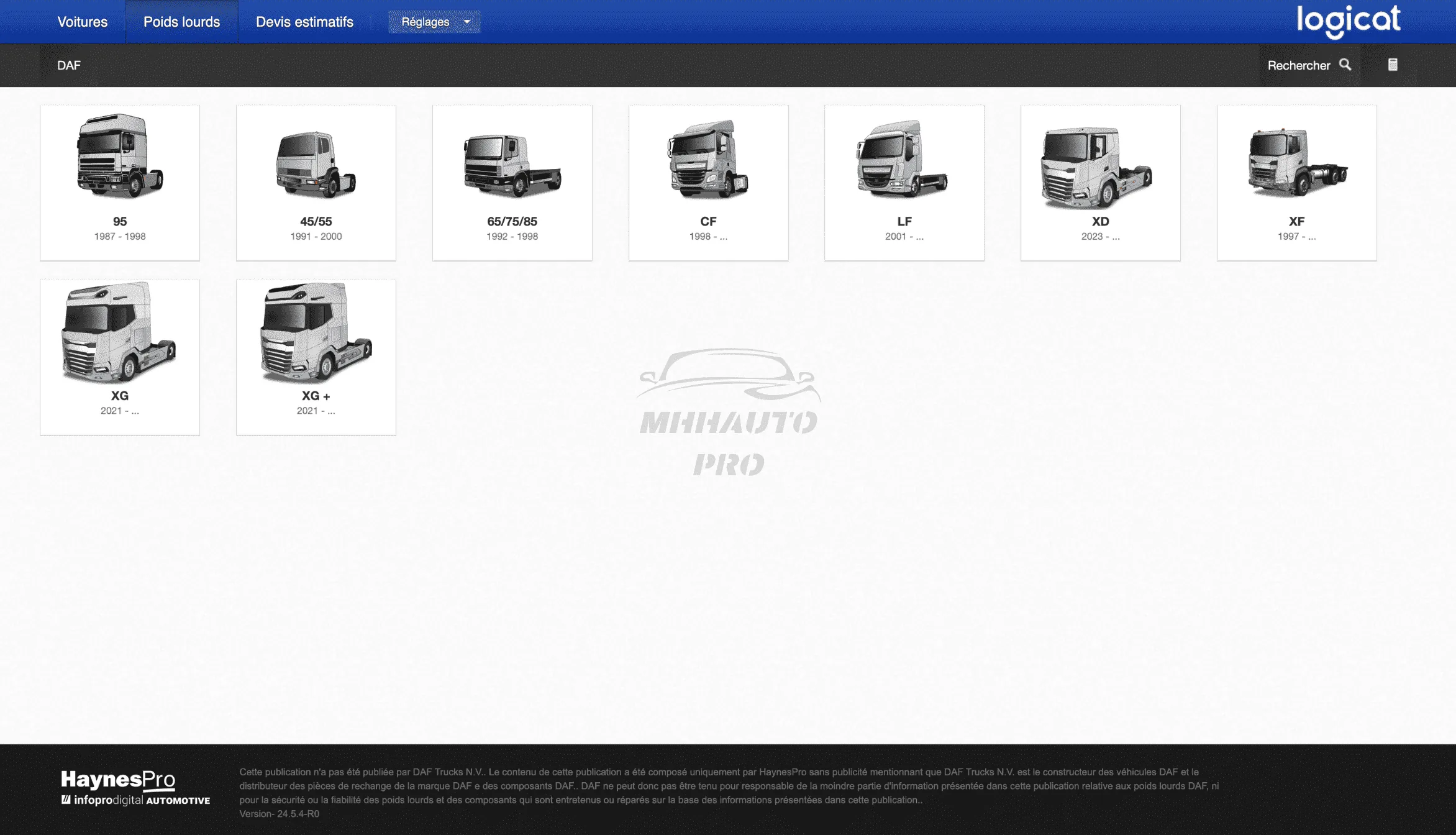Screen dimensions: 1456x835
Task: Expand the Réglages dropdown arrow
Action: tap(467, 22)
